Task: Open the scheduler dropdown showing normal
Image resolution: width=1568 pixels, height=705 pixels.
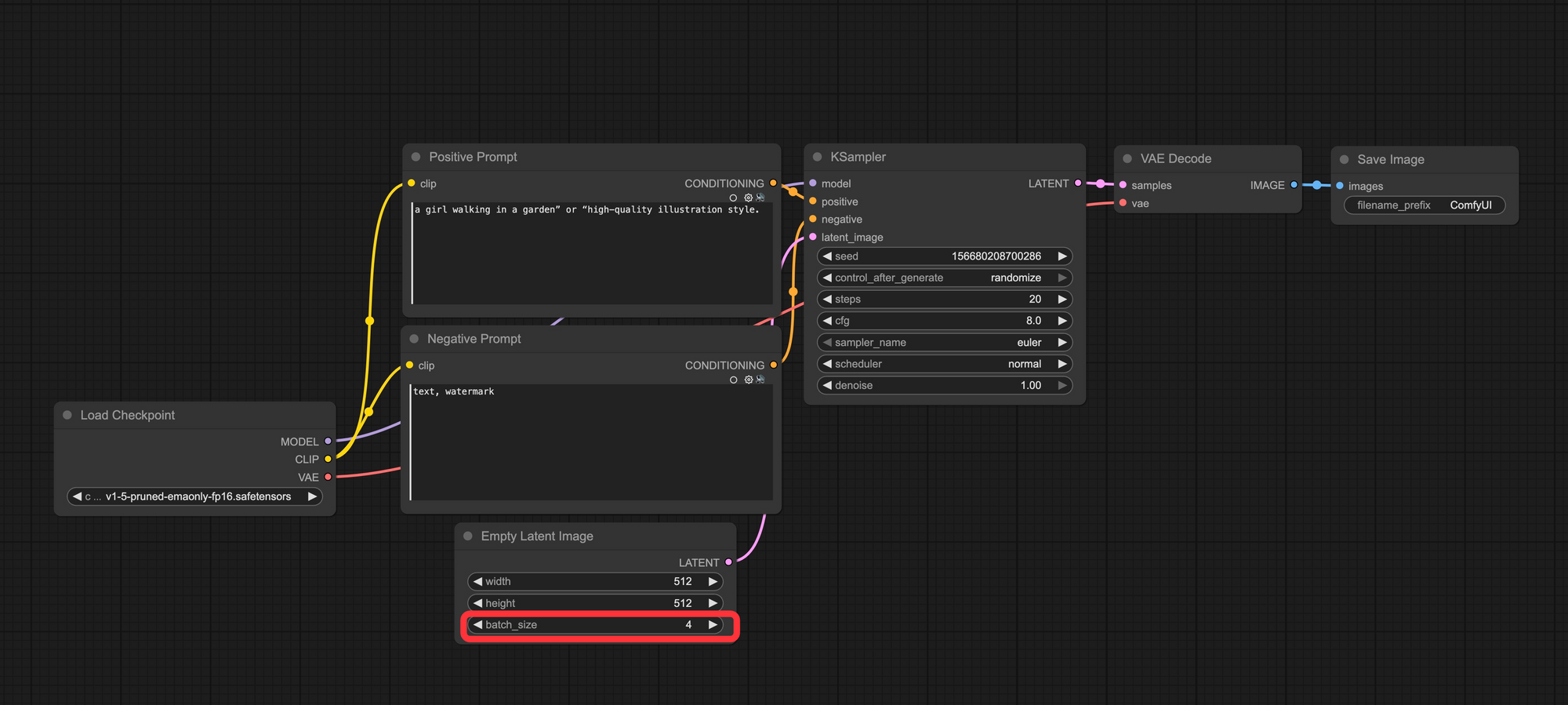Action: click(944, 364)
